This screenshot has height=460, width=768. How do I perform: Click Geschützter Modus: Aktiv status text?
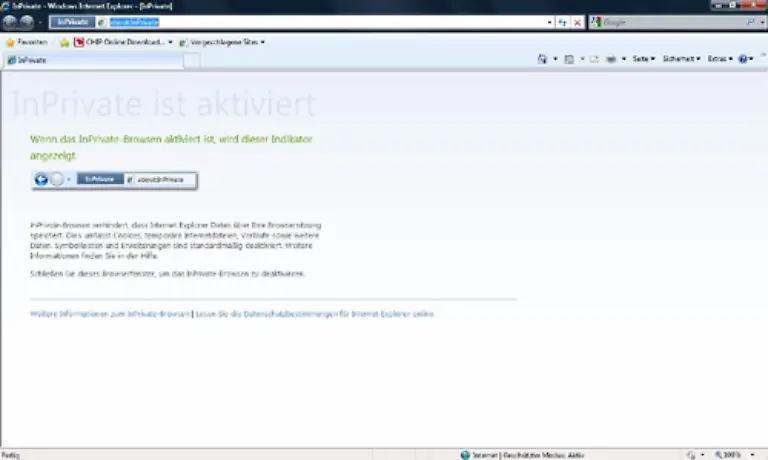544,455
